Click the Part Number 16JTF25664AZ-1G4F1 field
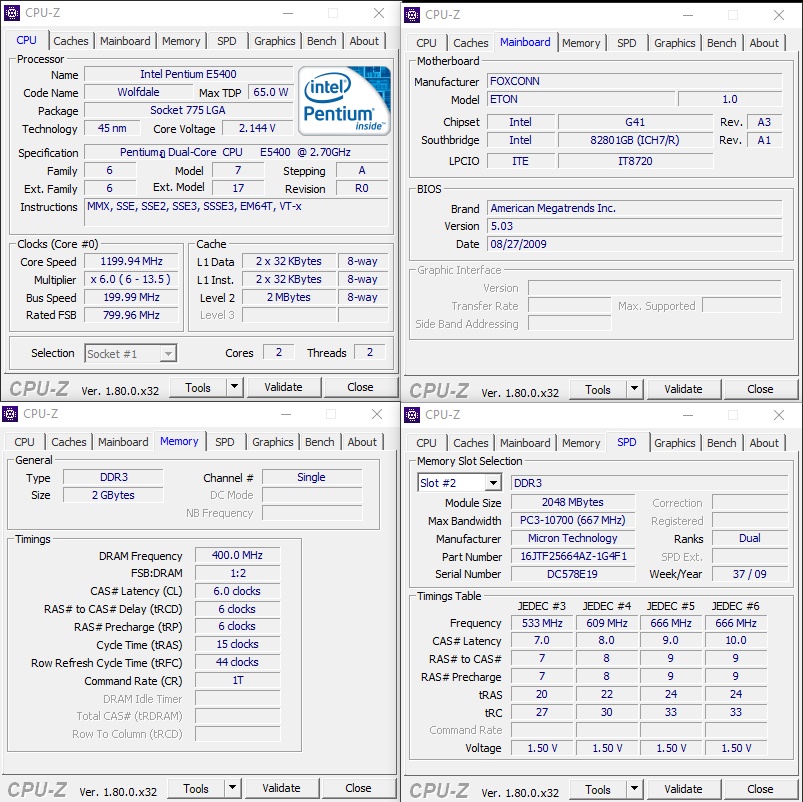The height and width of the screenshot is (802, 803). pos(573,556)
